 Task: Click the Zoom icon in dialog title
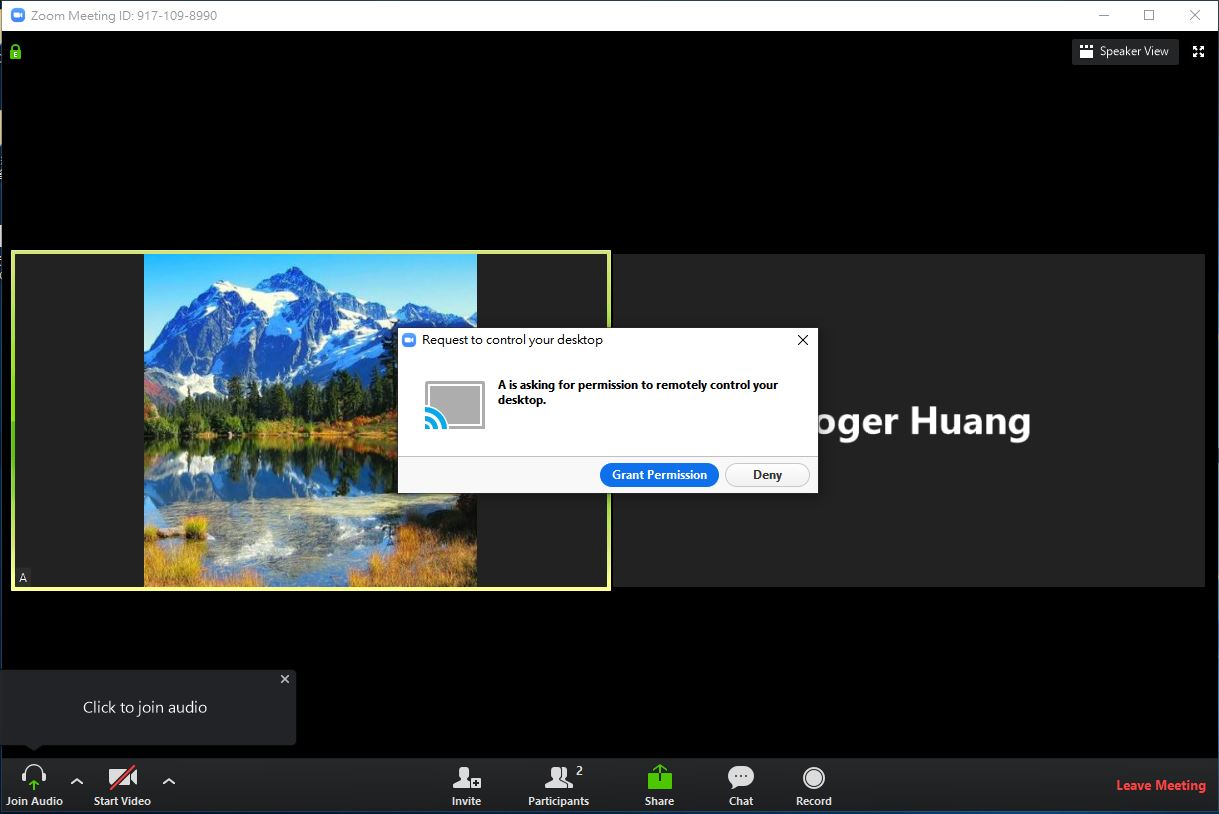[408, 340]
